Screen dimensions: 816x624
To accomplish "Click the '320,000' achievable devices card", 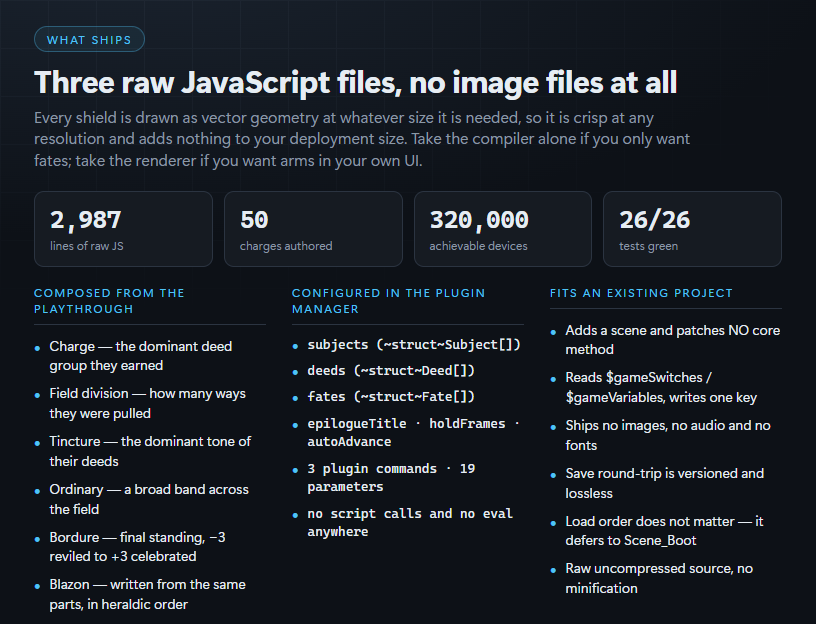I will coord(503,229).
